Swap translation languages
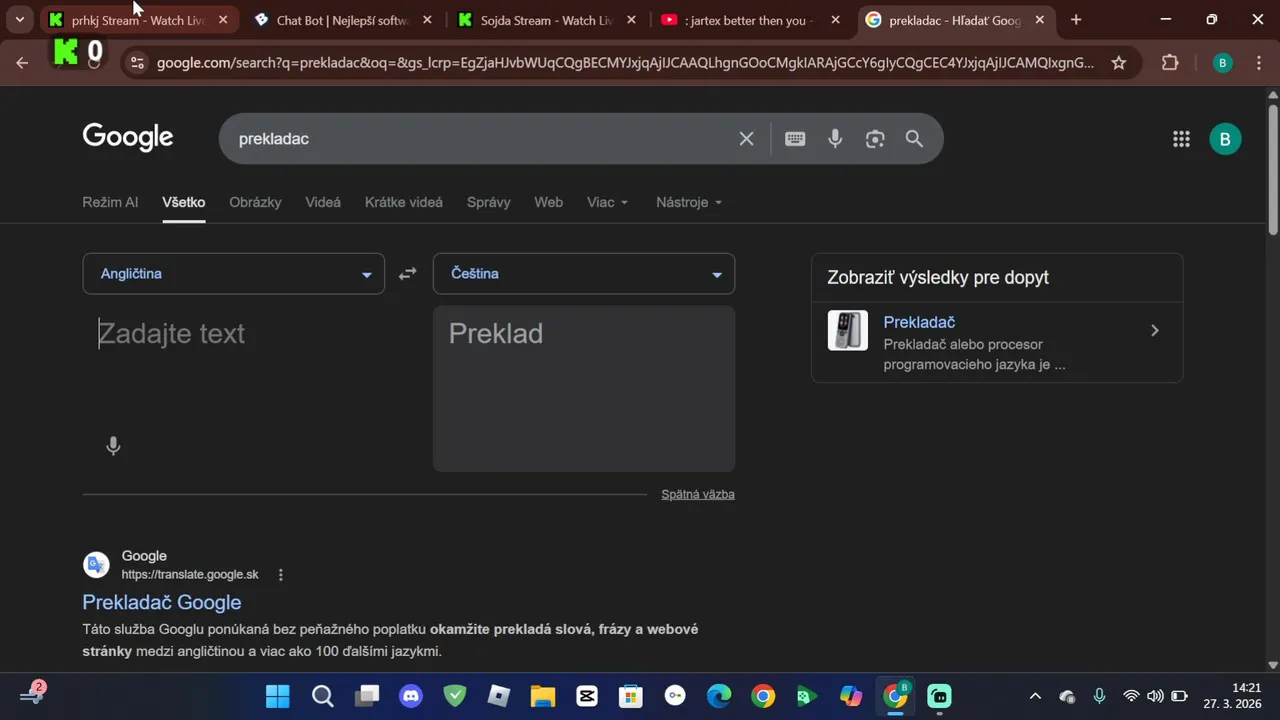 click(407, 274)
